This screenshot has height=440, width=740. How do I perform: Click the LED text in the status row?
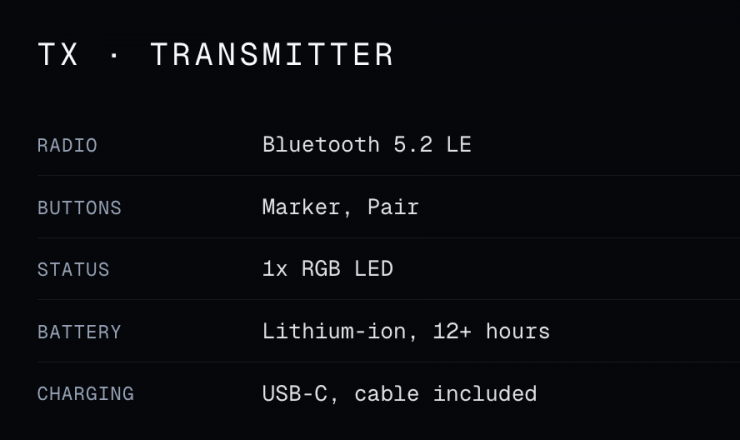pyautogui.click(x=375, y=269)
